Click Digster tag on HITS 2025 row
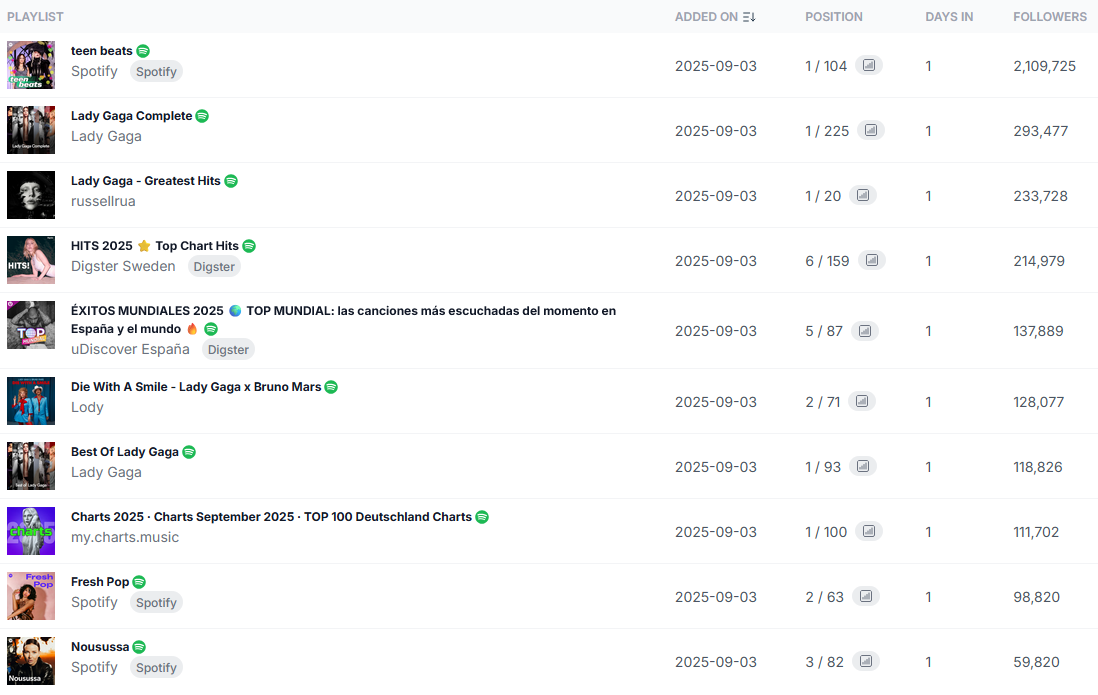Screen dimensions: 1098x695 [214, 266]
